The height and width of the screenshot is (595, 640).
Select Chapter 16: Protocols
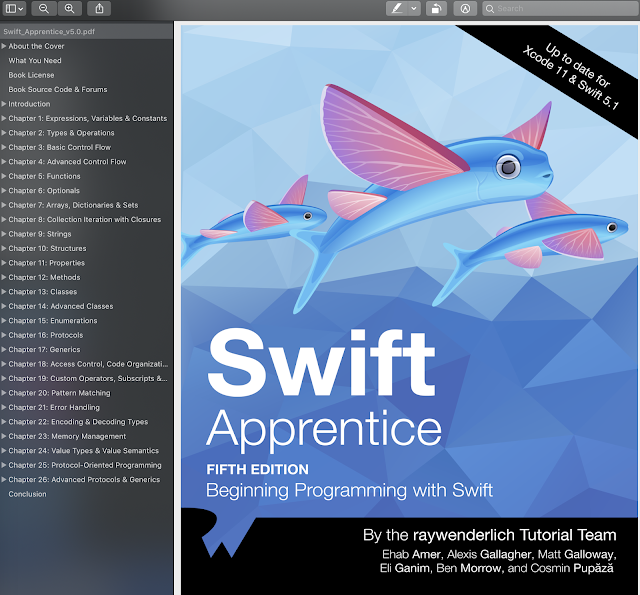tap(46, 335)
